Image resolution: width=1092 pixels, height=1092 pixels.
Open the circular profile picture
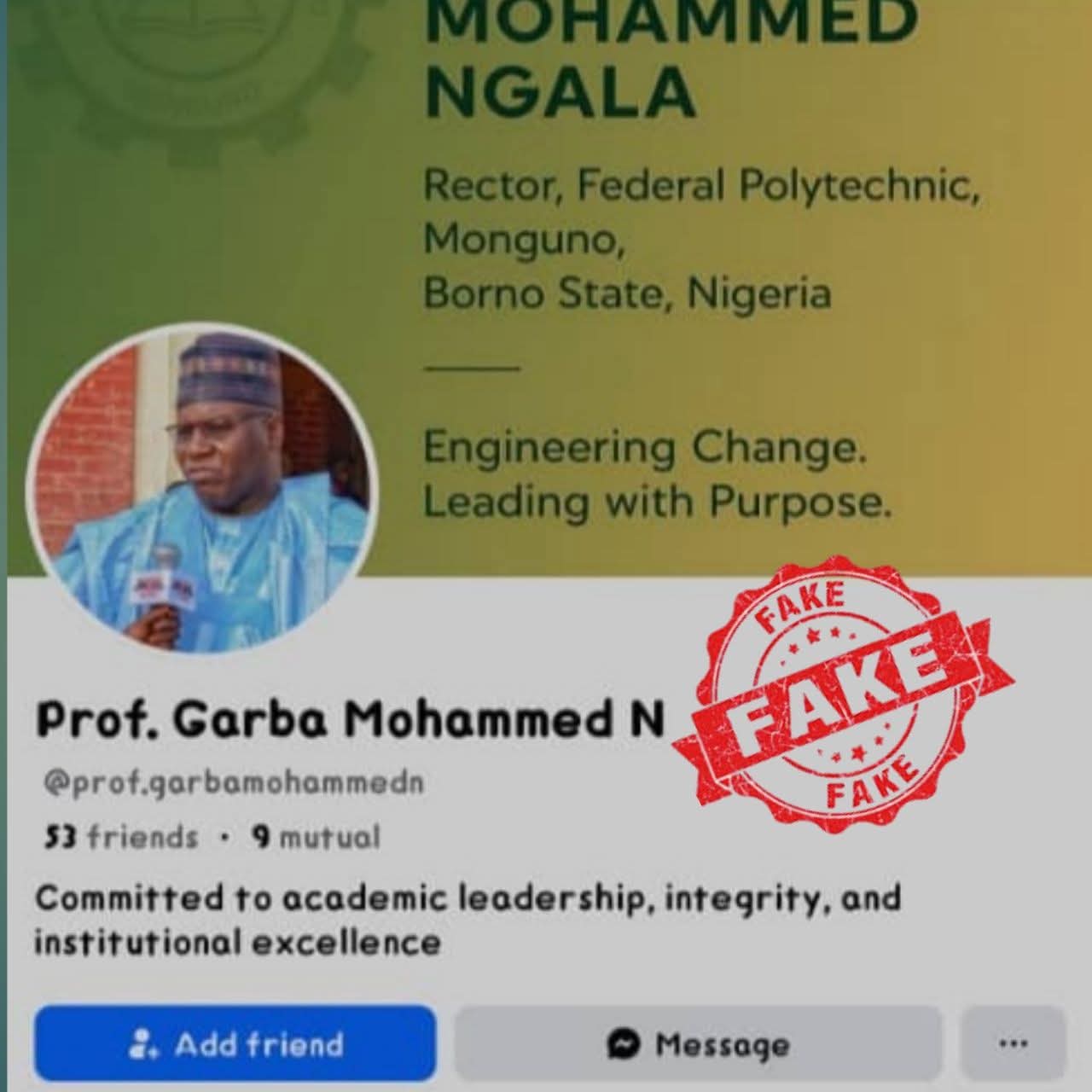202,486
